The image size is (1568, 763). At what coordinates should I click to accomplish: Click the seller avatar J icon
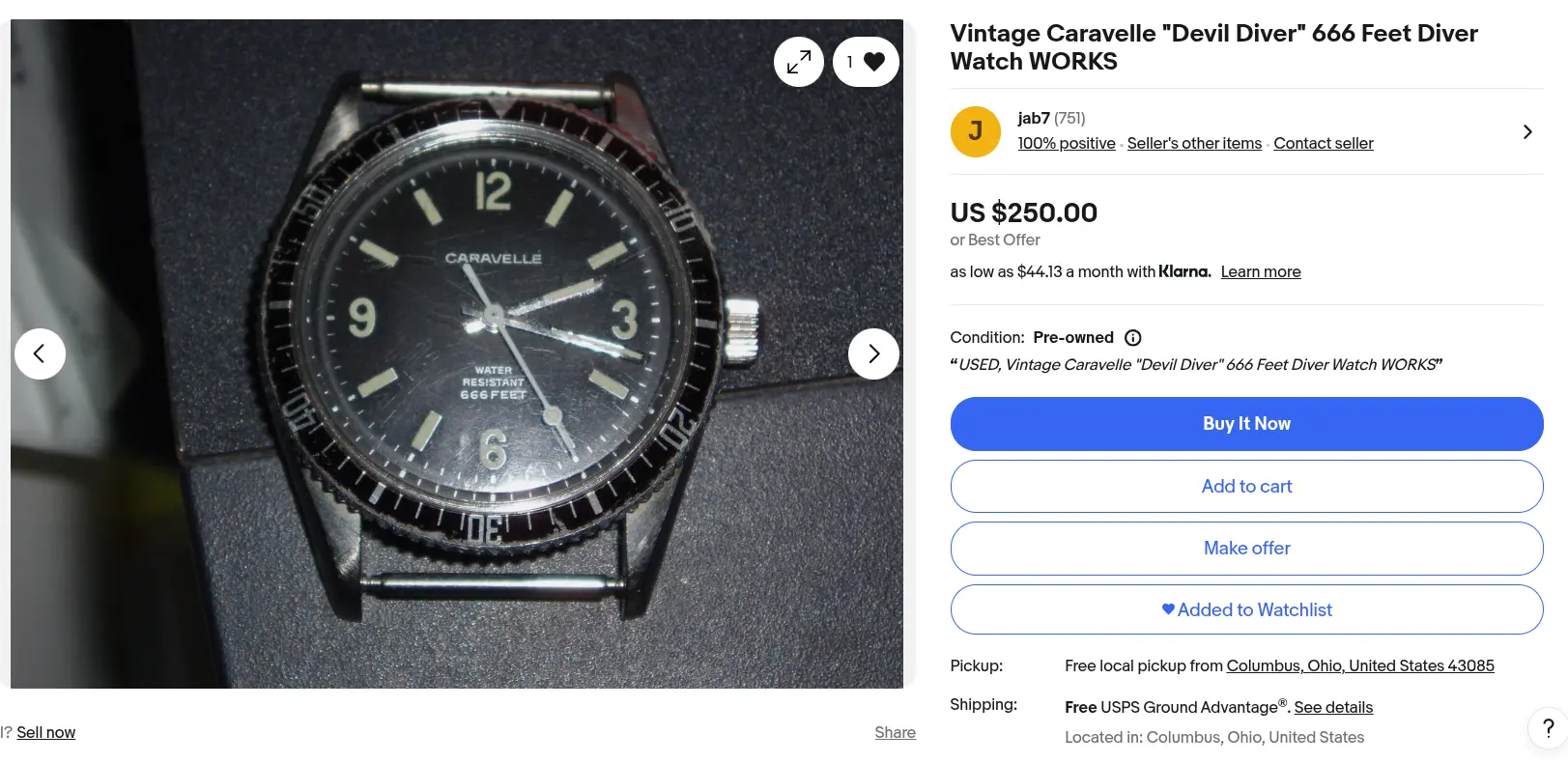pos(975,131)
